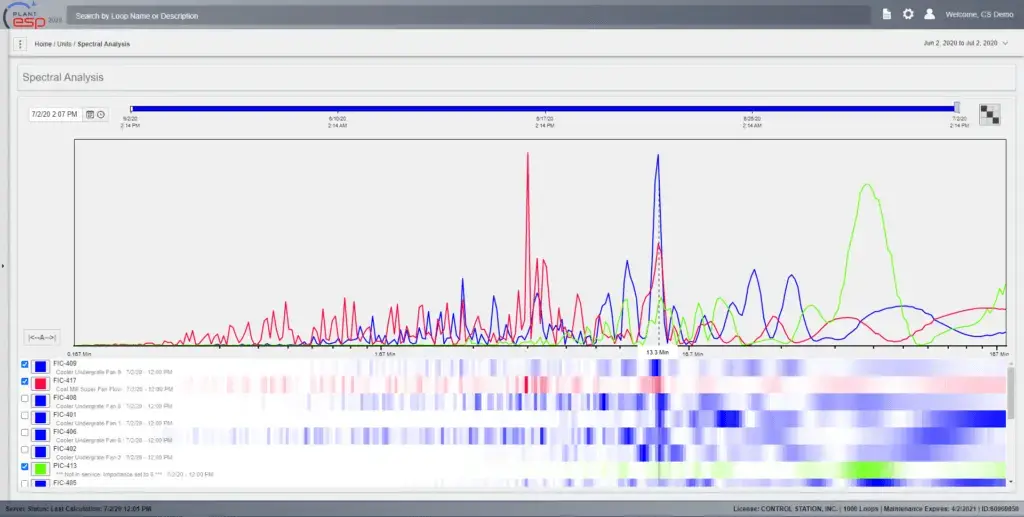Uncheck the FIC-413 loop checkbox
The width and height of the screenshot is (1024, 517).
pyautogui.click(x=25, y=467)
